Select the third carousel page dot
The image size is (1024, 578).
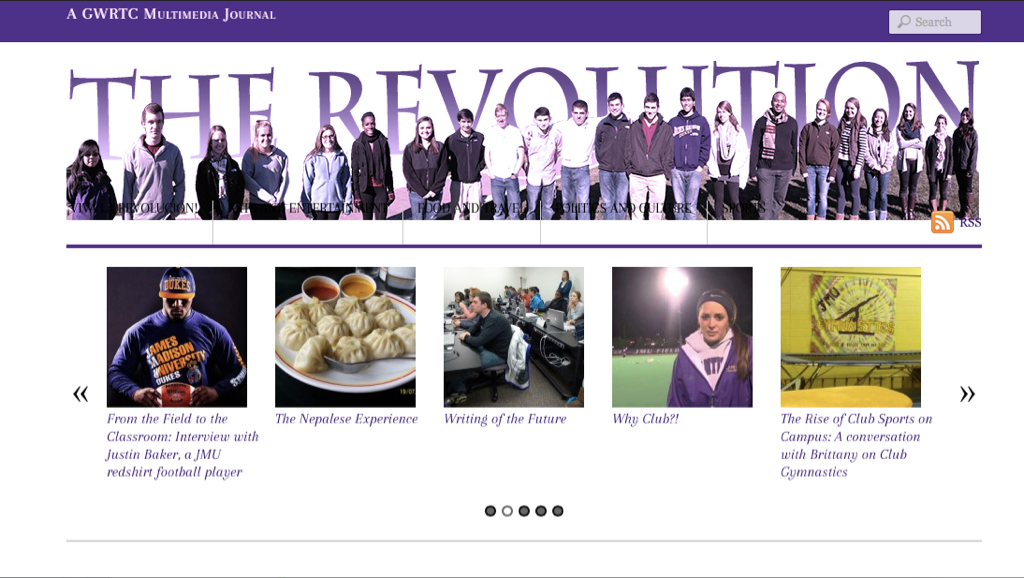tap(524, 511)
